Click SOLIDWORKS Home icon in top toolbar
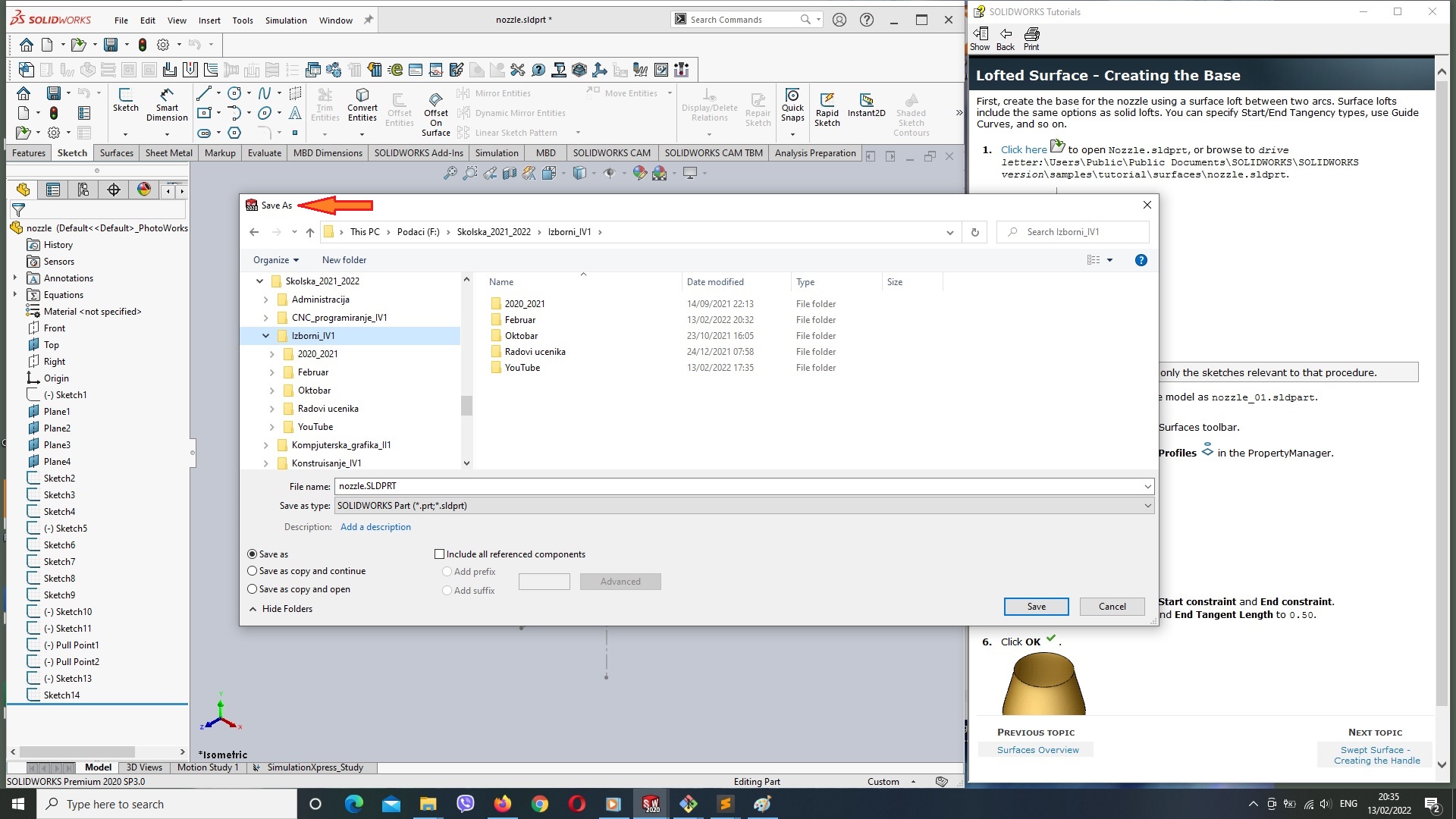The width and height of the screenshot is (1456, 819). 27,44
